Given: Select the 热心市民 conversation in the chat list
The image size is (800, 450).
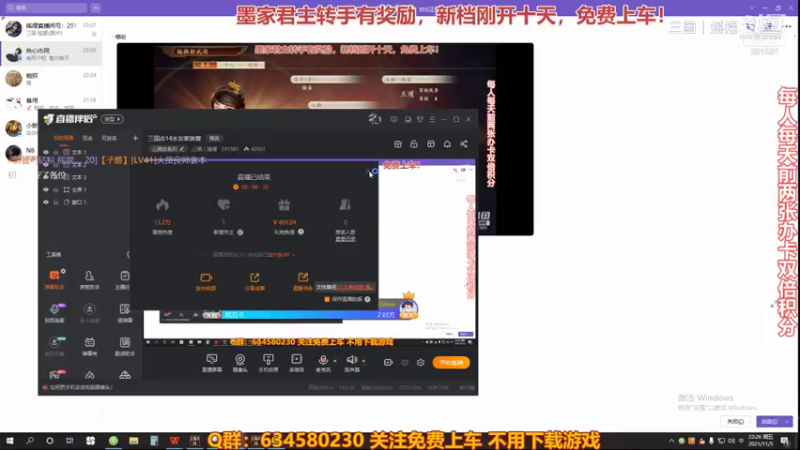Looking at the screenshot, I should tap(51, 54).
